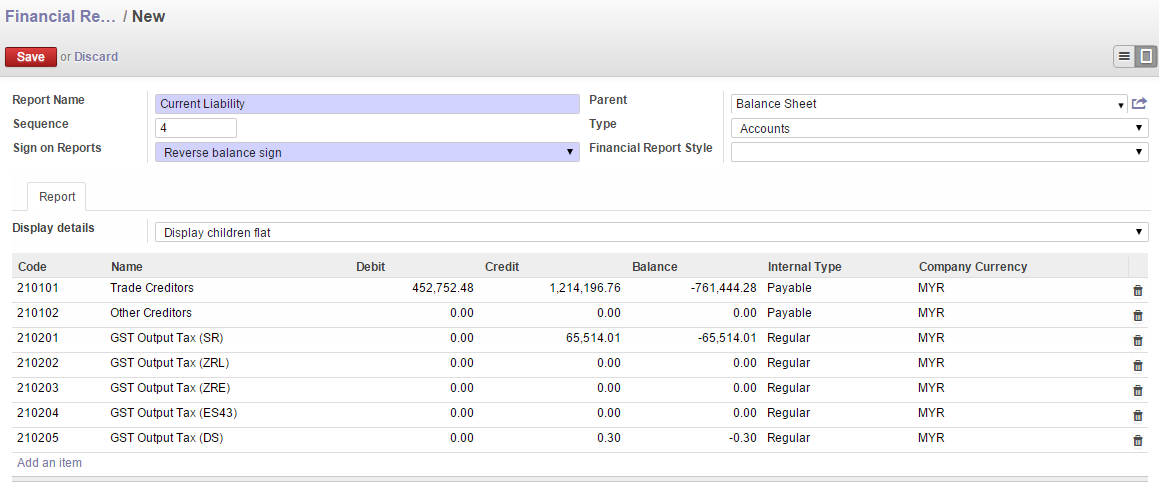Remove GST Output Tax (SR) line
This screenshot has height=485, width=1159.
point(1137,340)
